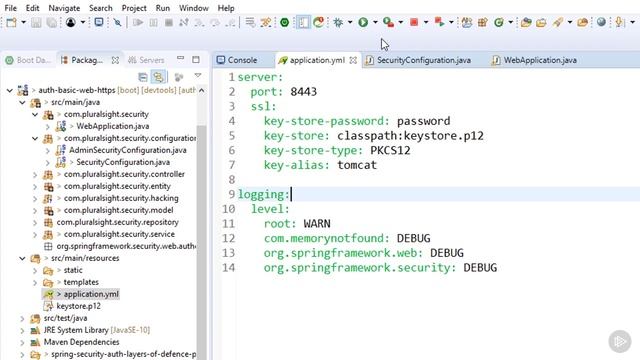This screenshot has height=360, width=640.
Task: Select application.yml in Package Explorer
Action: click(91, 294)
